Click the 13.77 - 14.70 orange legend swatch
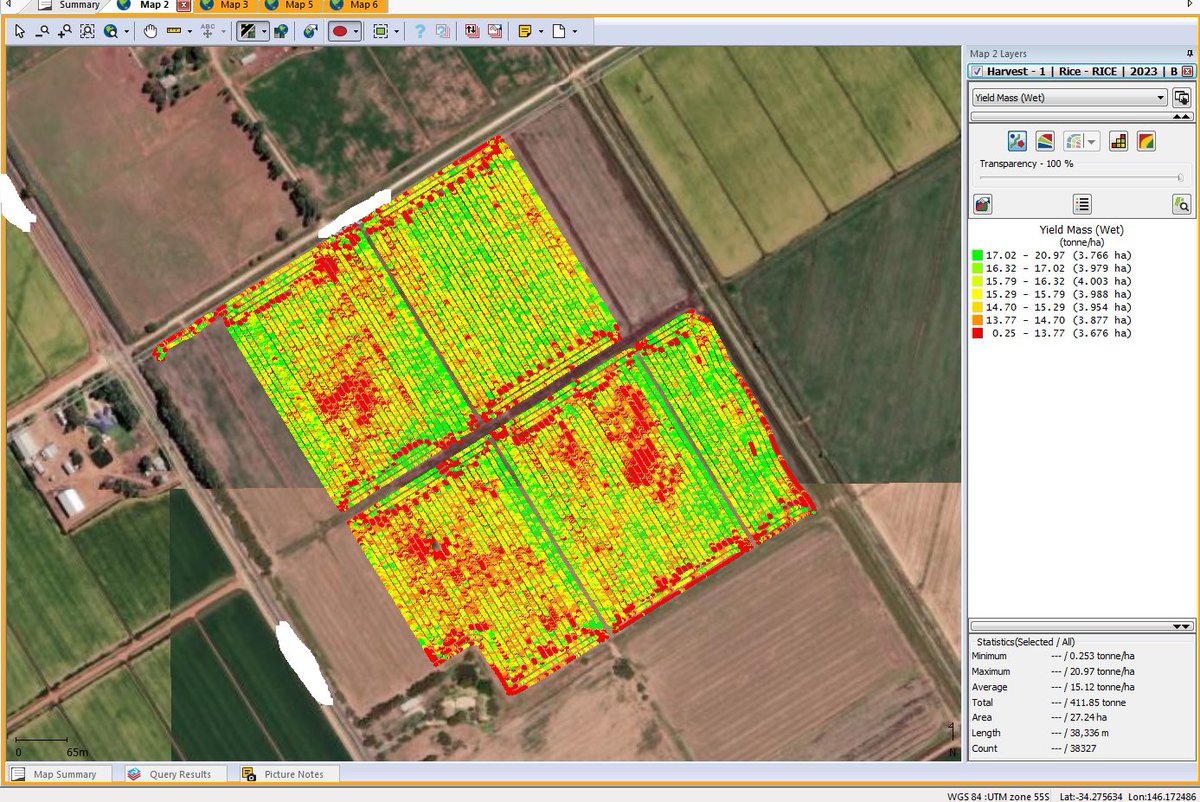The height and width of the screenshot is (802, 1200). tap(977, 321)
